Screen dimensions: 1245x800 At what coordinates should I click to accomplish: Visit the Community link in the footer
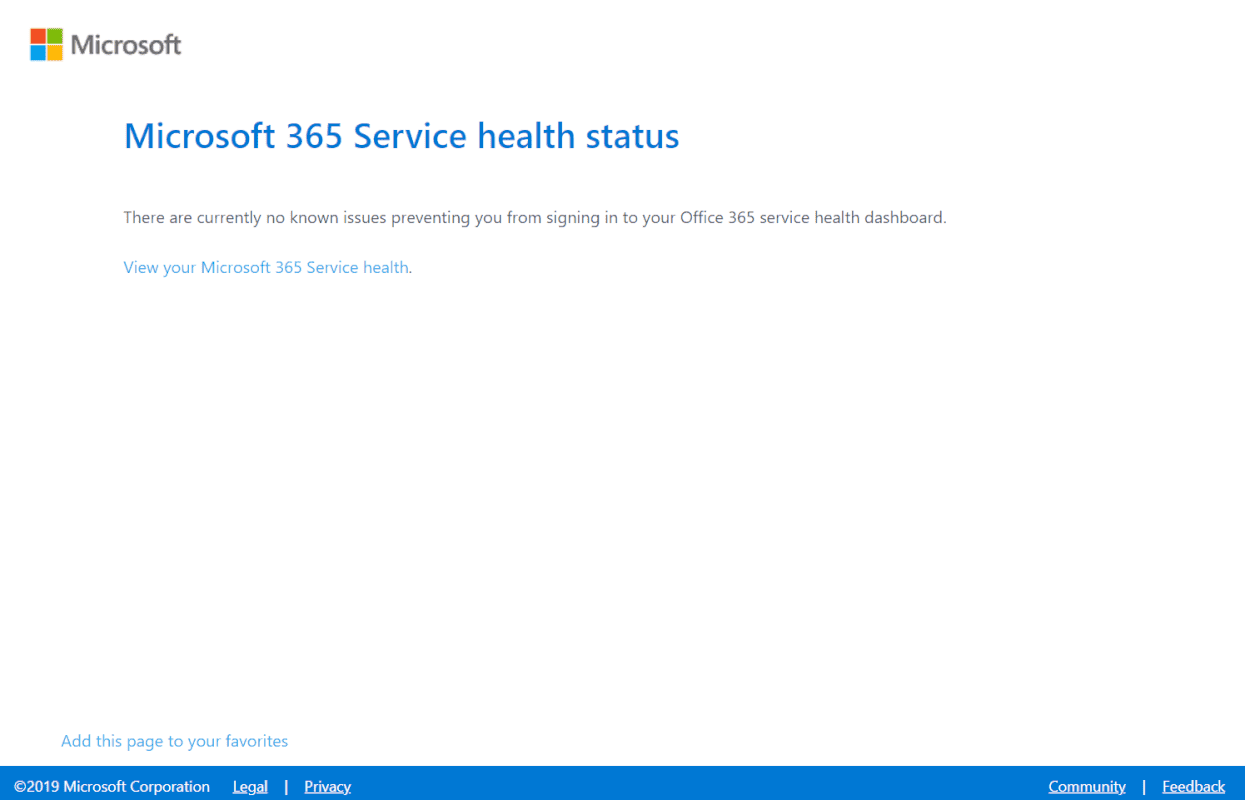click(x=1087, y=786)
